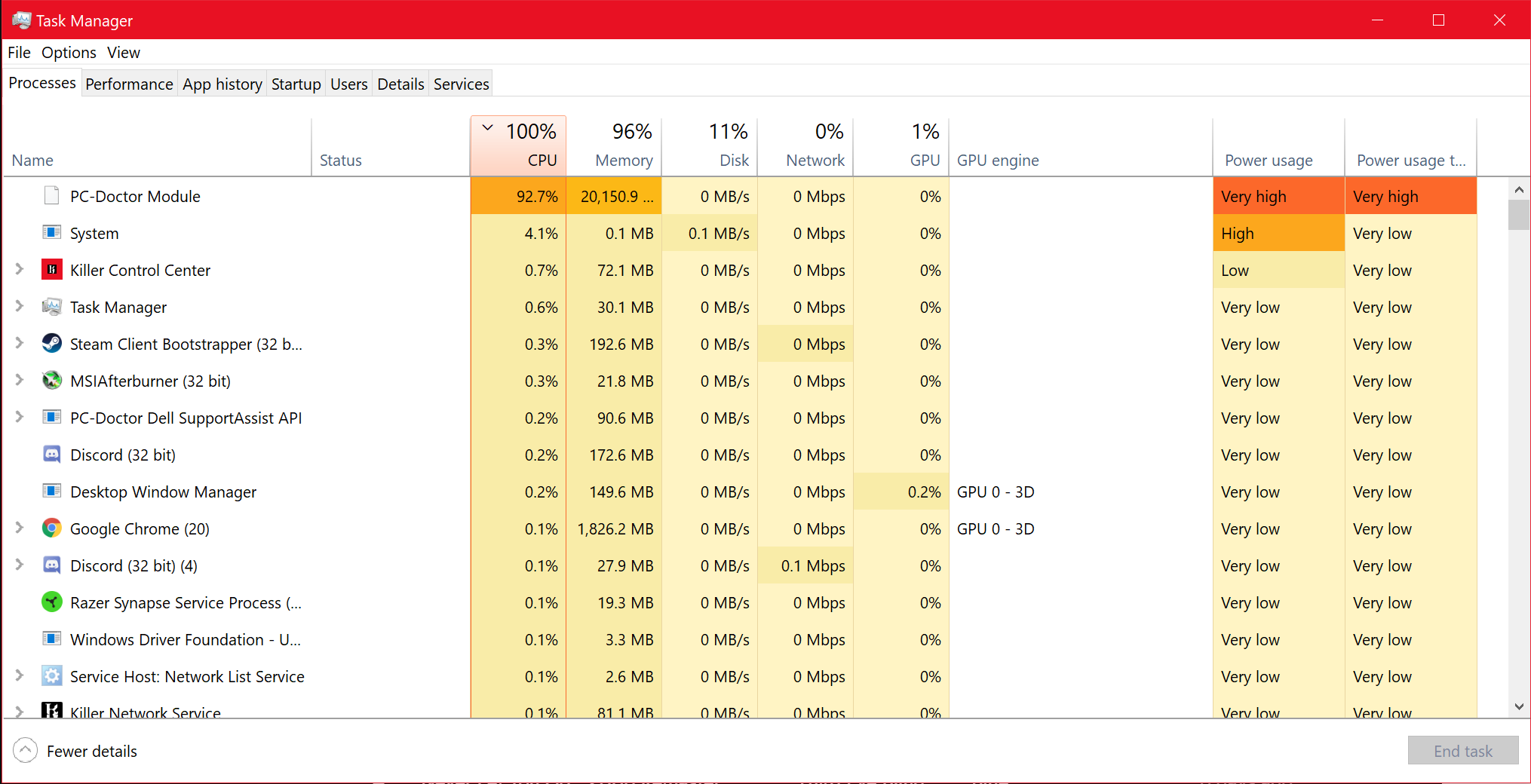Expand the Killer Control Center entry
The height and width of the screenshot is (784, 1531).
[x=20, y=269]
